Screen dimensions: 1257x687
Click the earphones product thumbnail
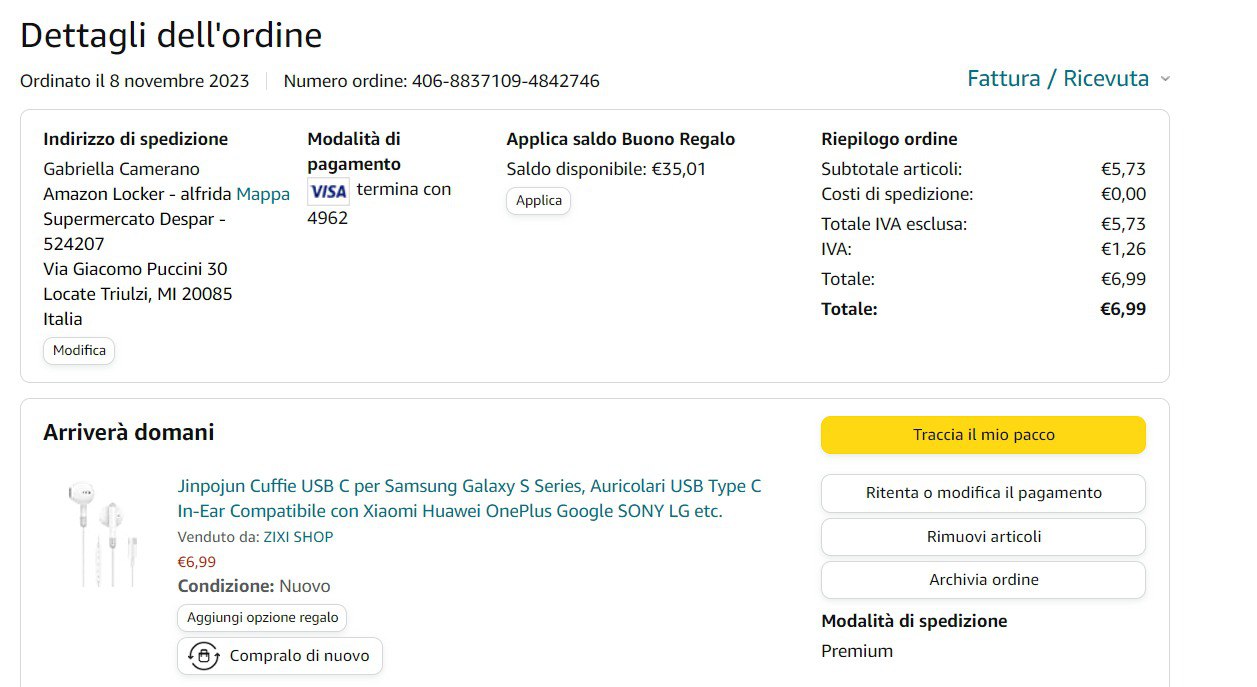click(100, 532)
